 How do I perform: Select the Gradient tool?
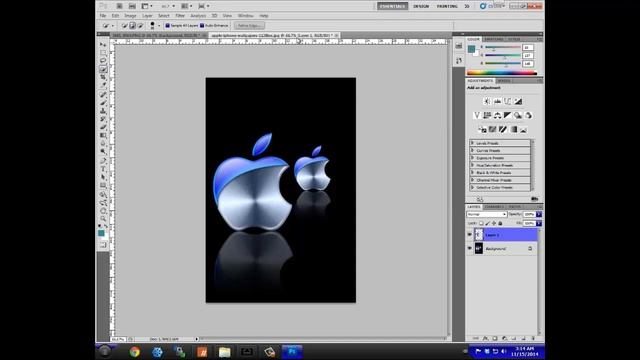click(103, 136)
